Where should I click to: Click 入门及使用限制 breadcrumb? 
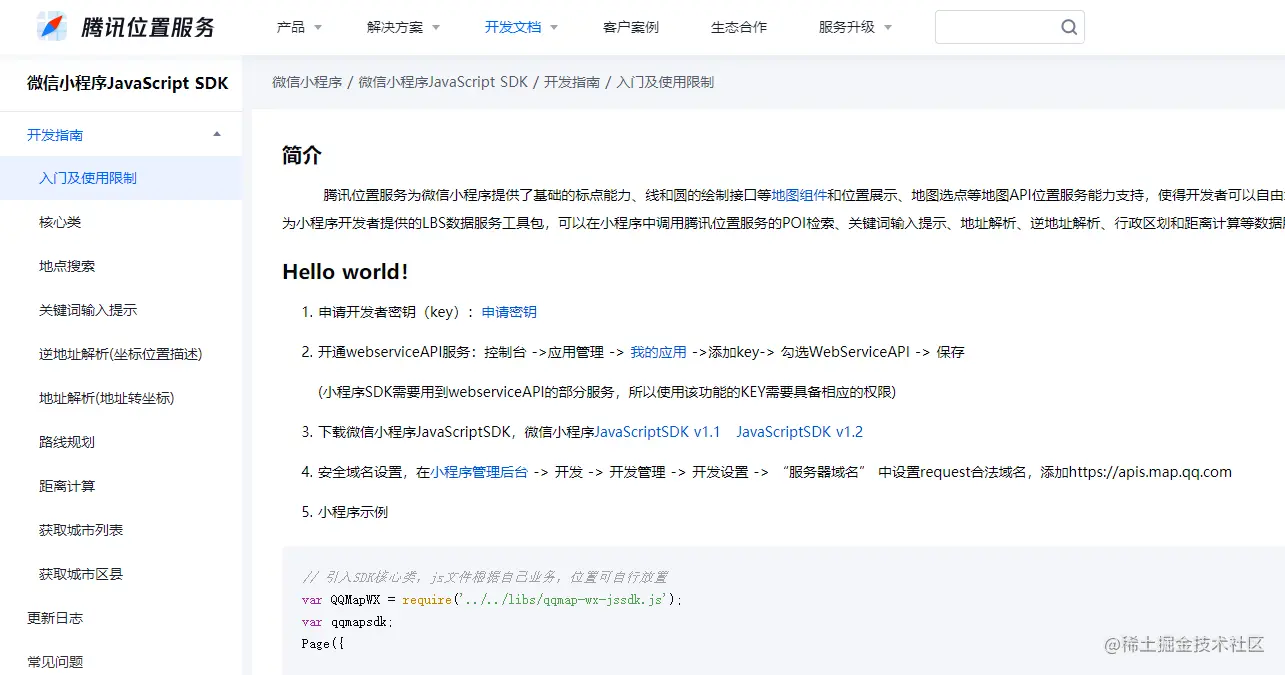[665, 82]
